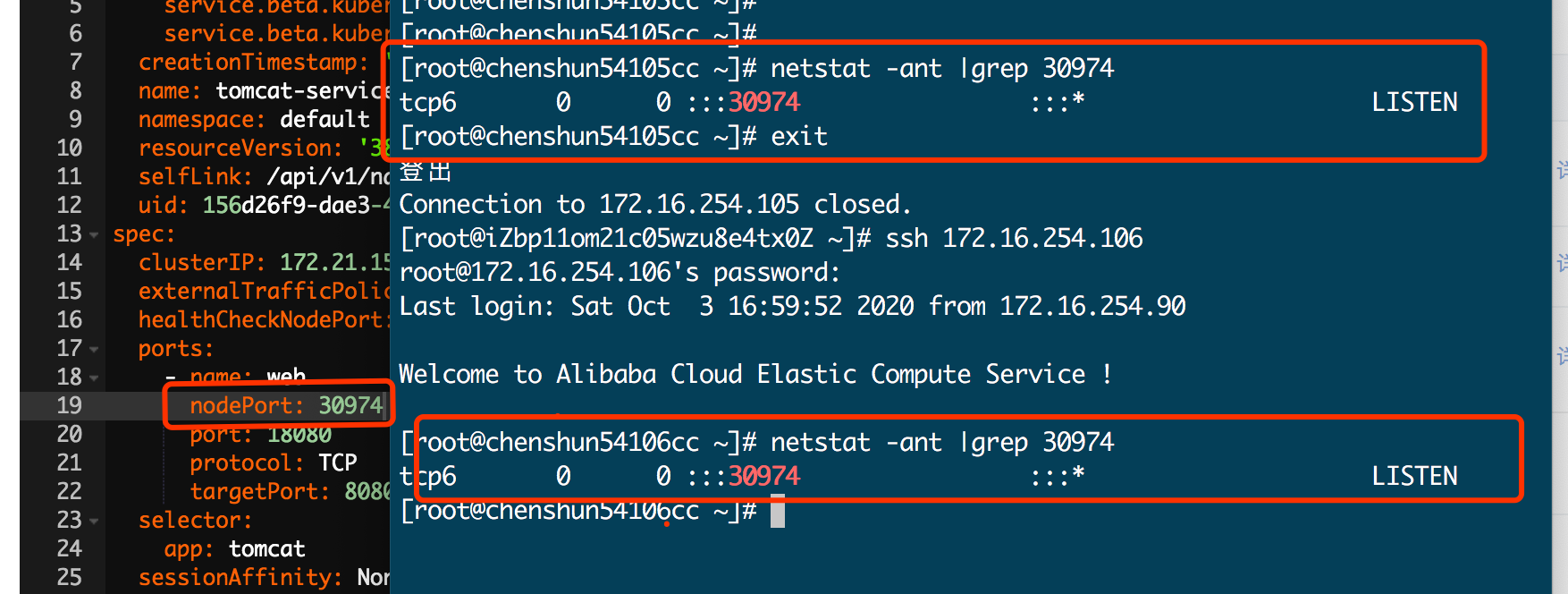Click the uid line in YAML editor

coord(264,205)
